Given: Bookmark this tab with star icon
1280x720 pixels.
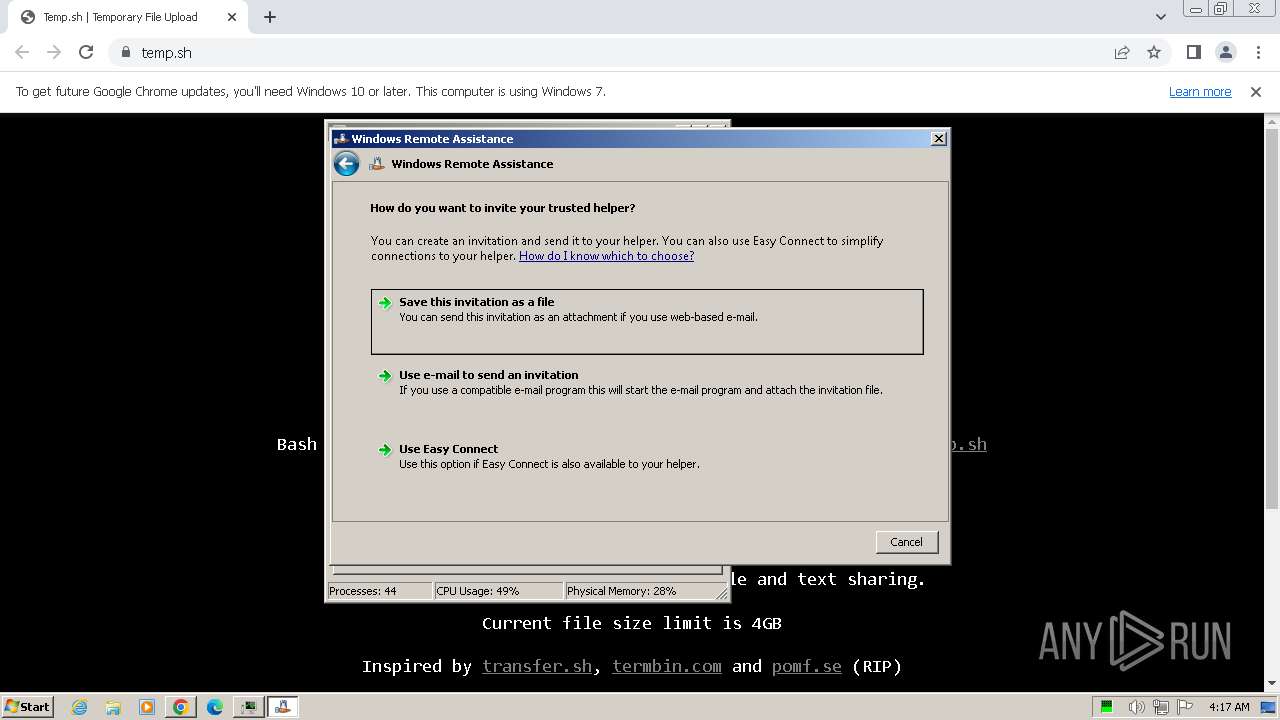Looking at the screenshot, I should click(1154, 53).
